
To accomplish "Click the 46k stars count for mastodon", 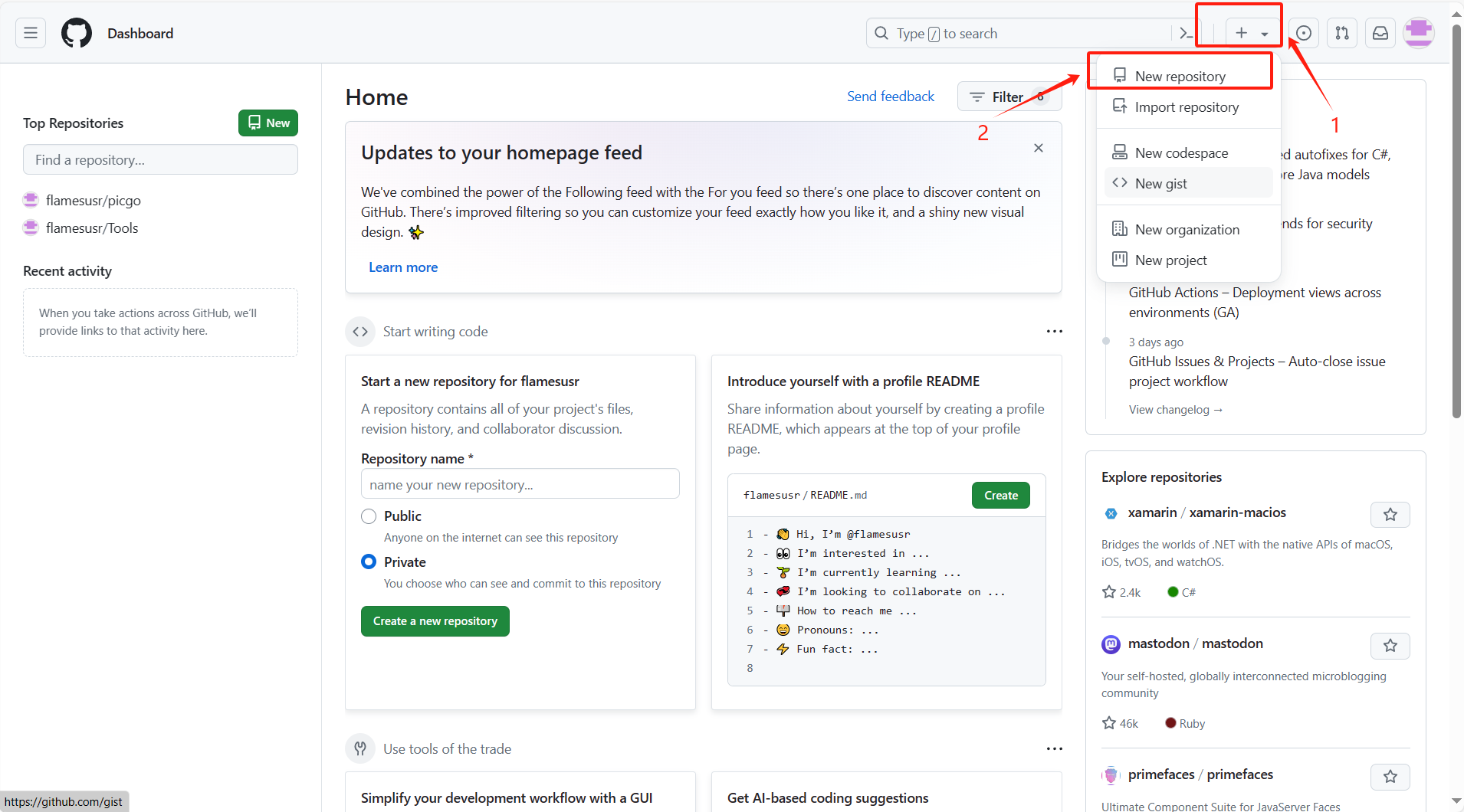I will [1120, 723].
